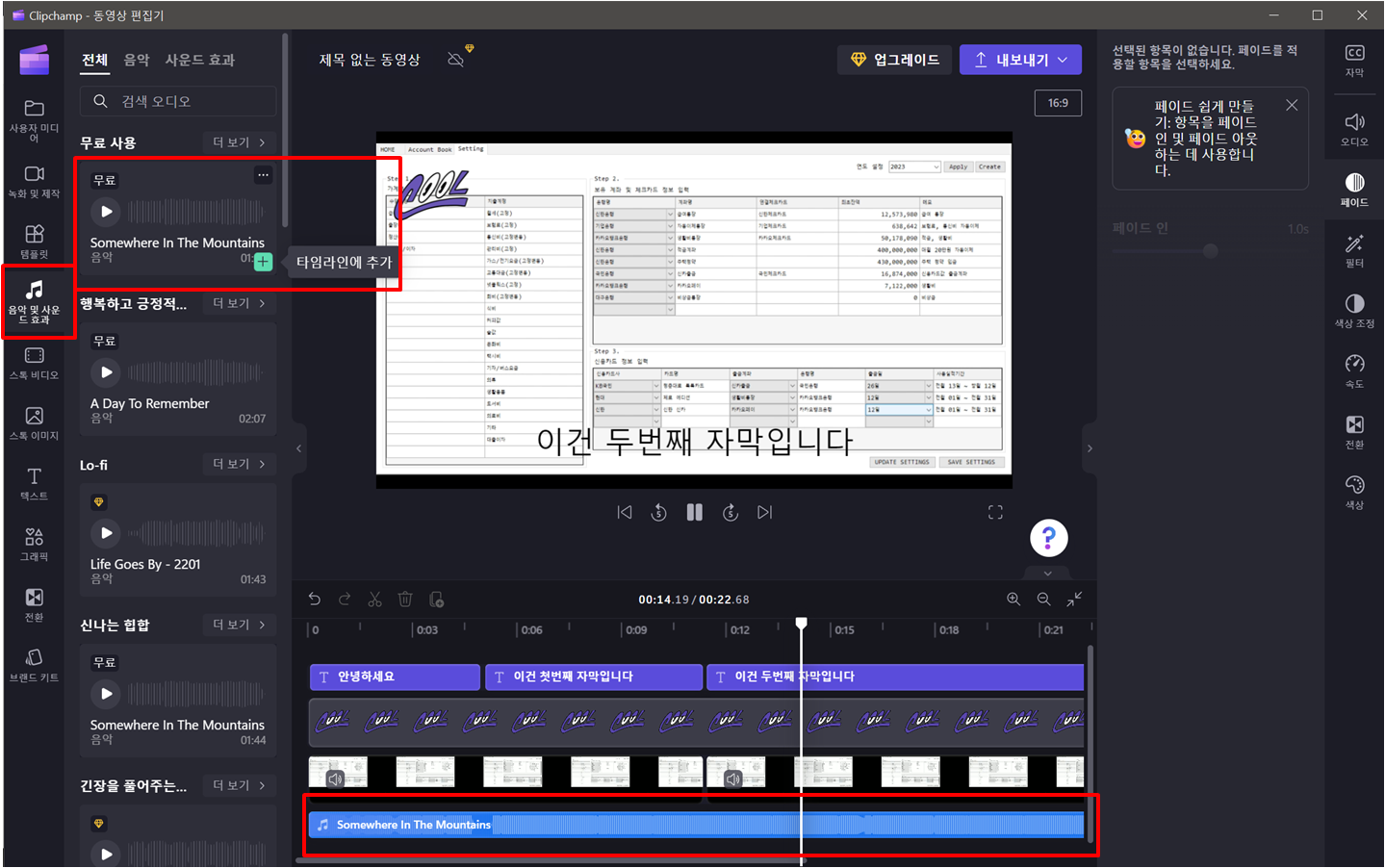Add Somewhere In The Mountains to timeline
This screenshot has height=868, width=1385.
[x=263, y=261]
